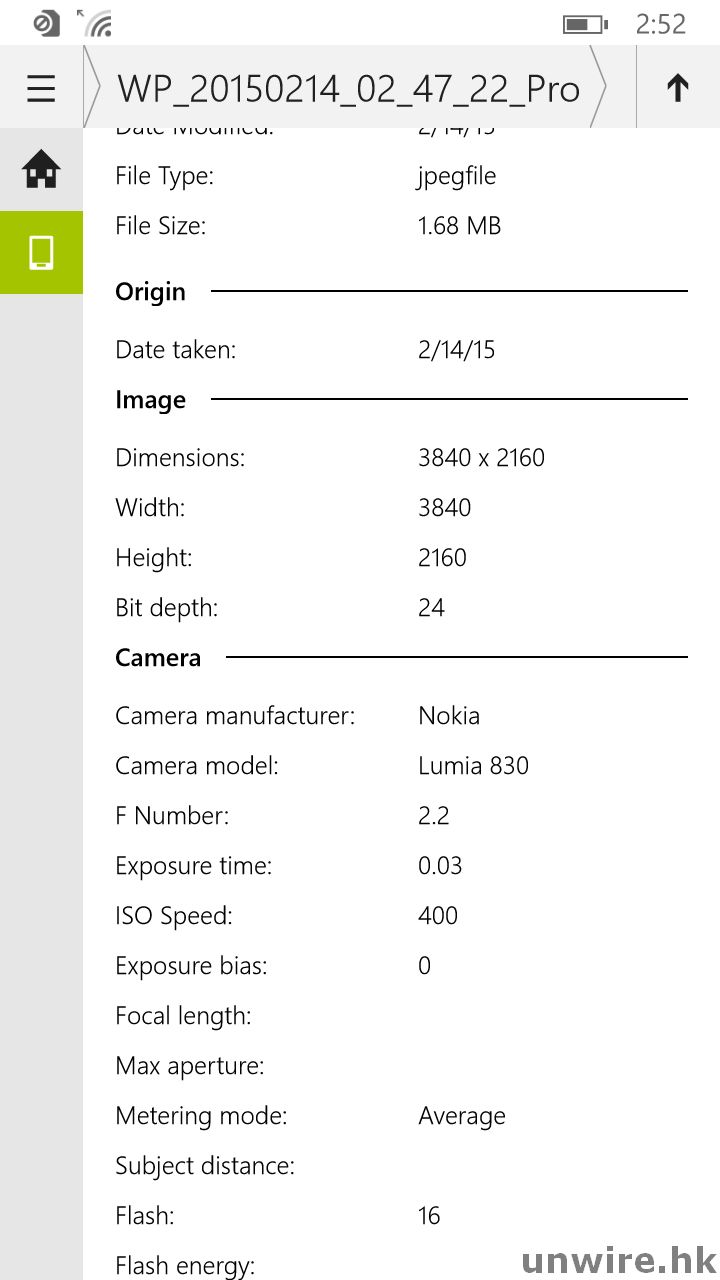720x1280 pixels.
Task: Tap the battery indicator in status bar
Action: 584,24
